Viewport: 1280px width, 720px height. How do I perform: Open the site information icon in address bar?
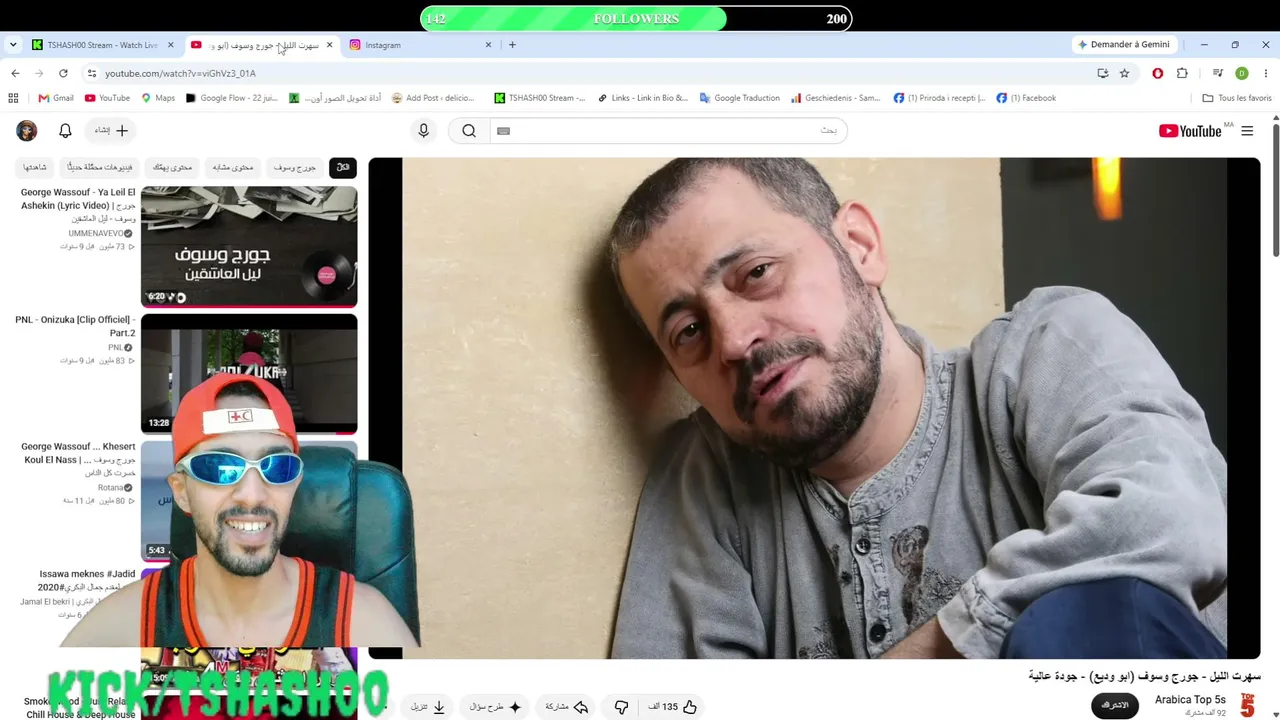[x=92, y=73]
